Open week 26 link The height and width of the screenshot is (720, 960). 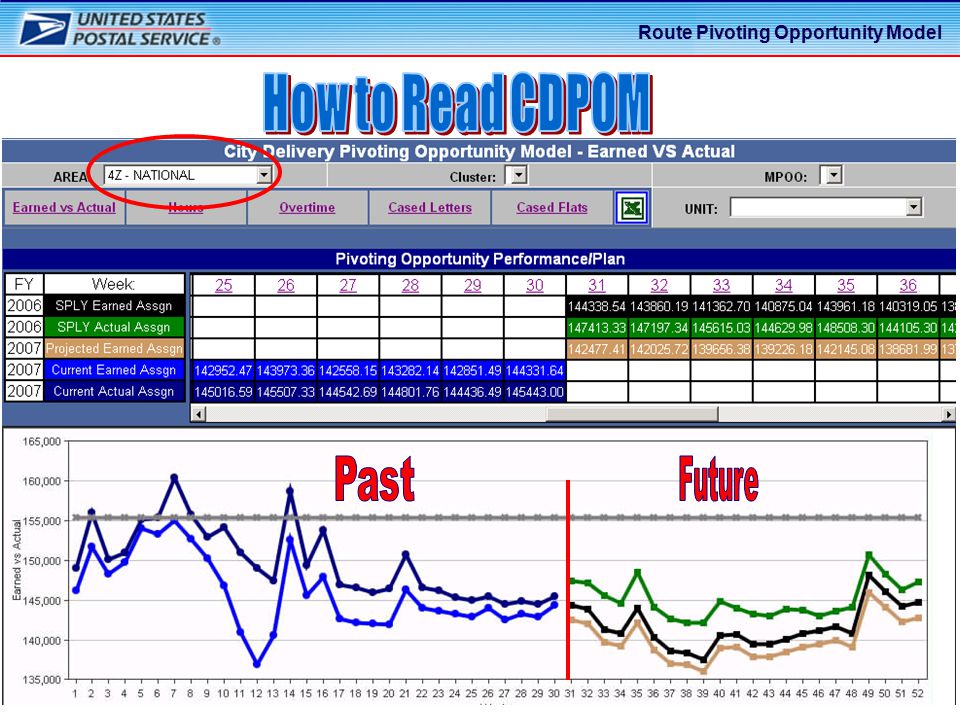286,285
